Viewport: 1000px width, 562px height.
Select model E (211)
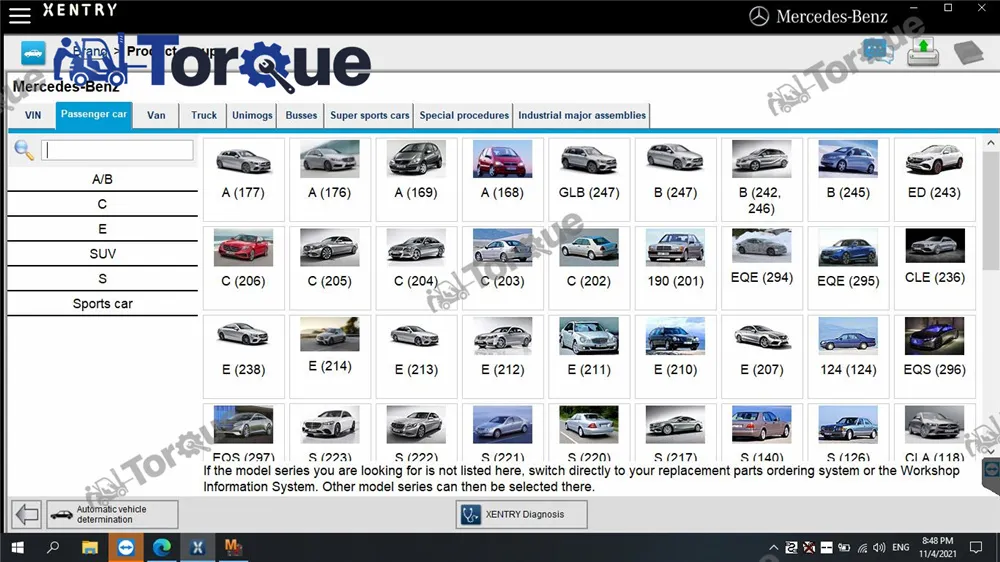pos(589,357)
